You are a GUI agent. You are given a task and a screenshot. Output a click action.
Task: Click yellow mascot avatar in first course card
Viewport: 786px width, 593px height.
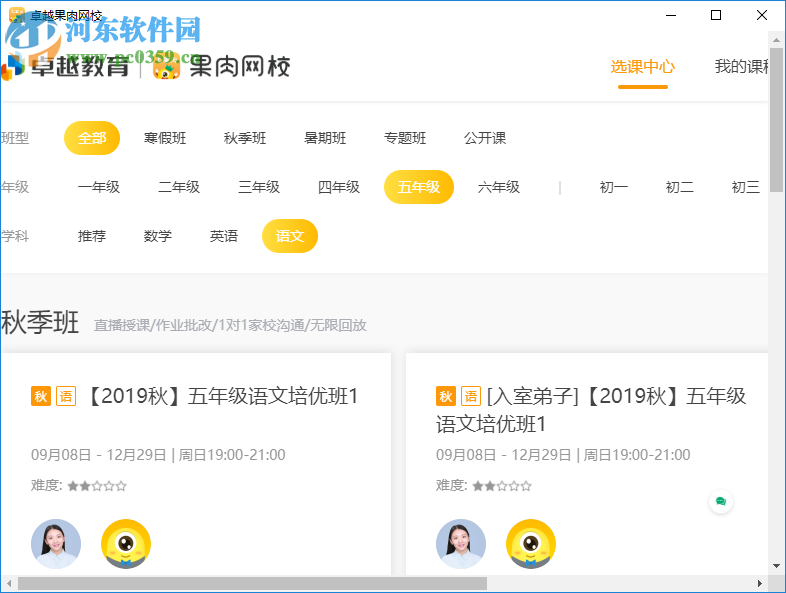126,544
